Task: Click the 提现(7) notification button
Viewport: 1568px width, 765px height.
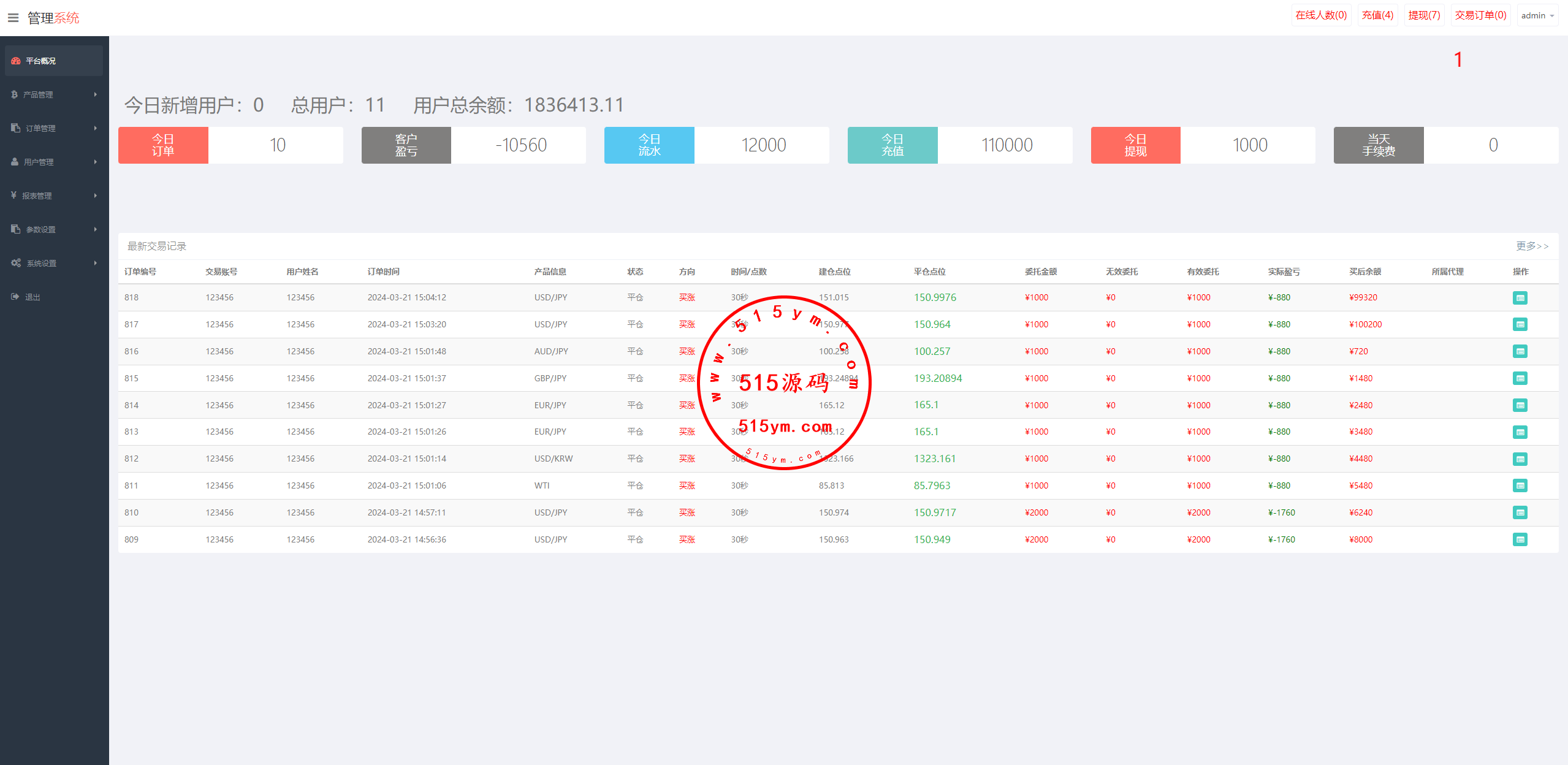Action: click(1423, 15)
